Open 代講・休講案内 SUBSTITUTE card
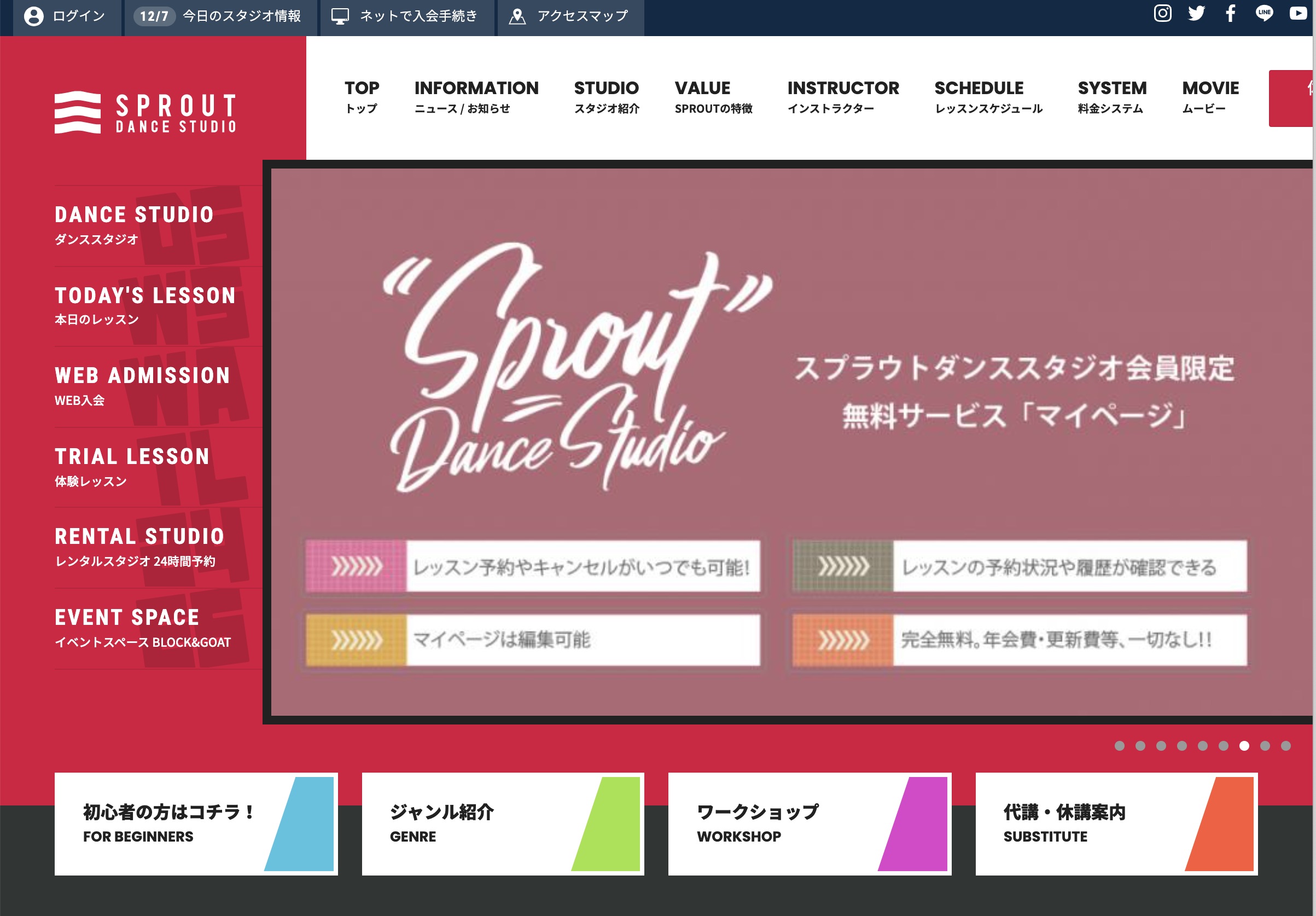This screenshot has width=1316, height=916. (x=1116, y=824)
